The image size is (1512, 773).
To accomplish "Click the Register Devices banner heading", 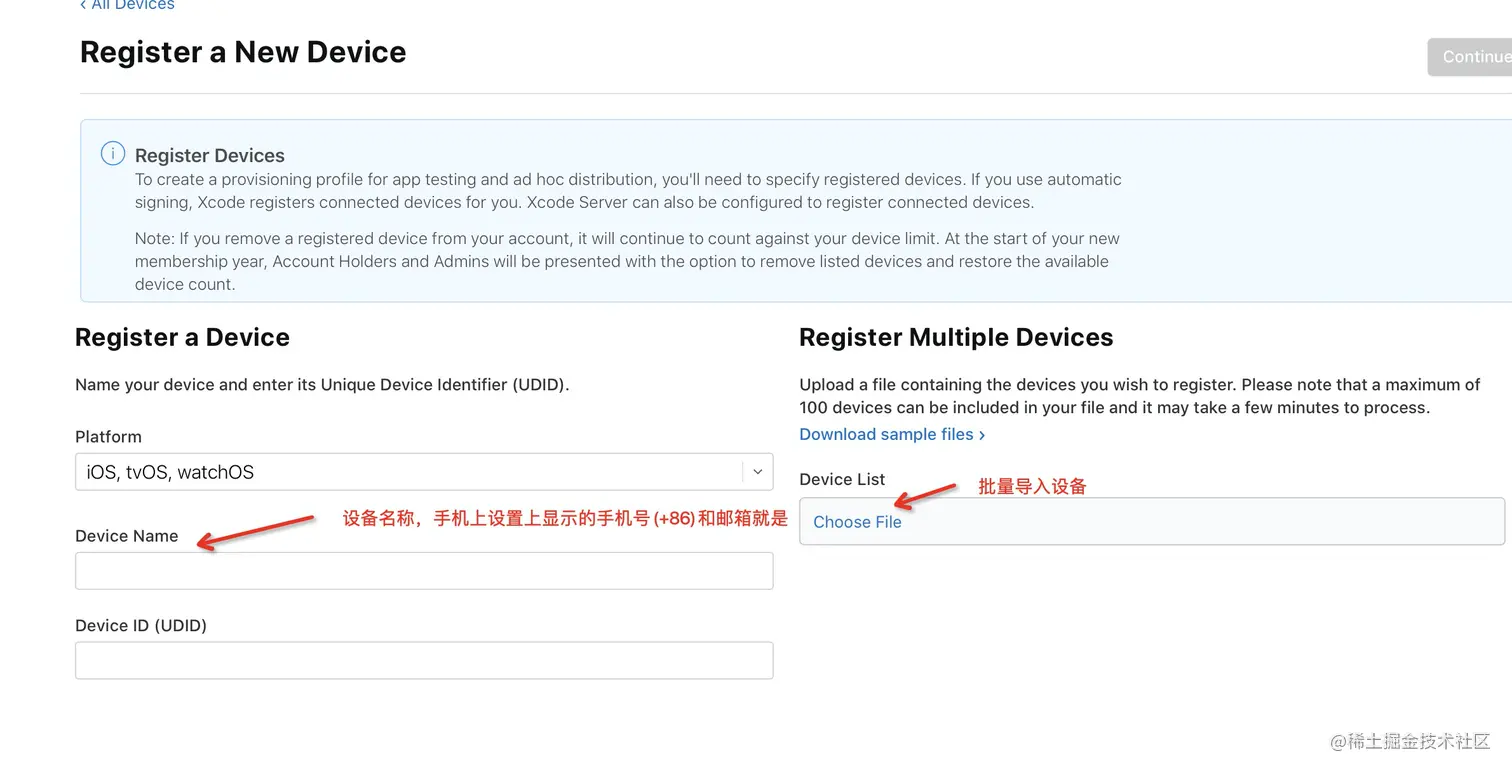I will pos(210,155).
